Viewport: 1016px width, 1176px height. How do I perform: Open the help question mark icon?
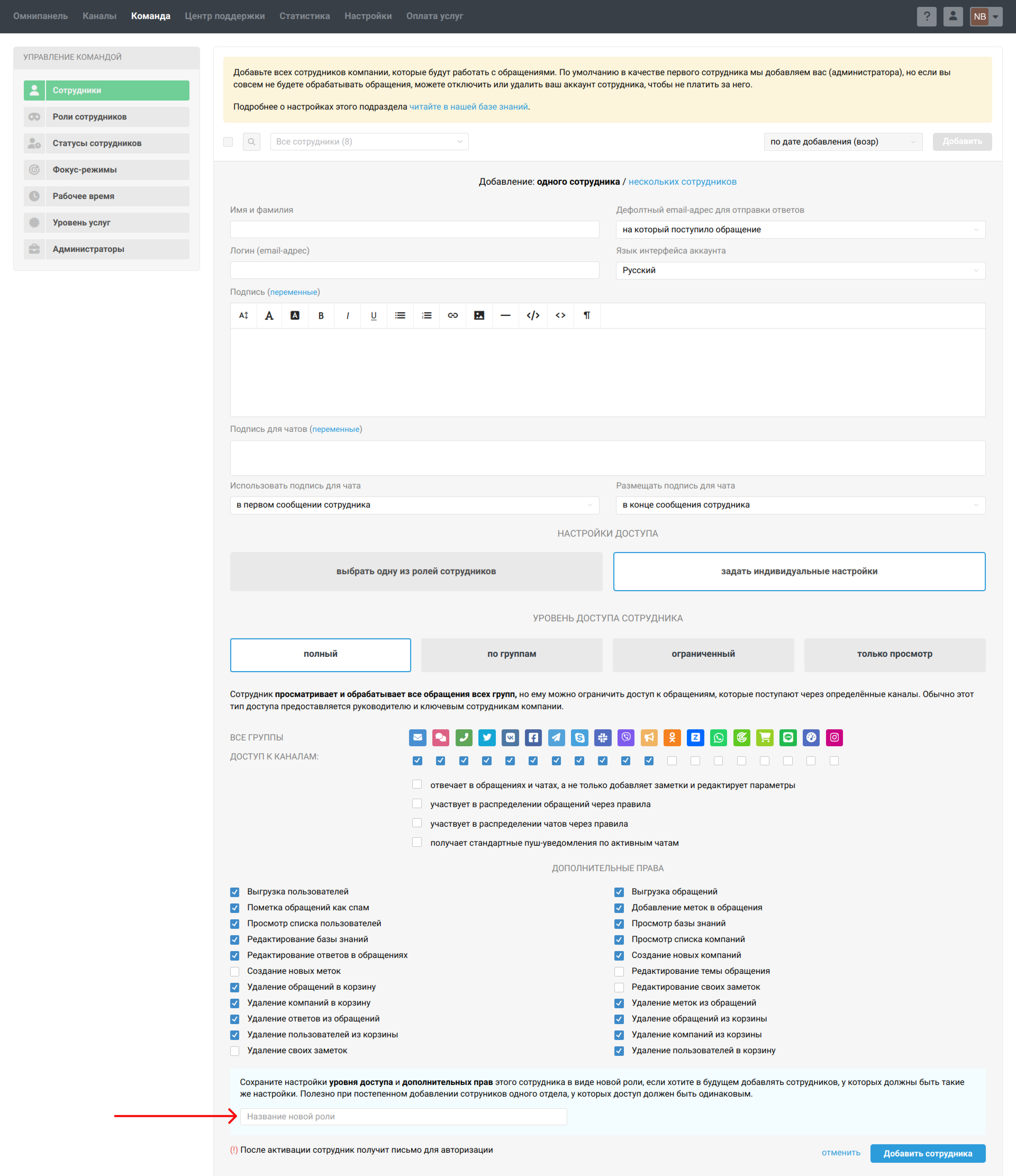tap(926, 16)
